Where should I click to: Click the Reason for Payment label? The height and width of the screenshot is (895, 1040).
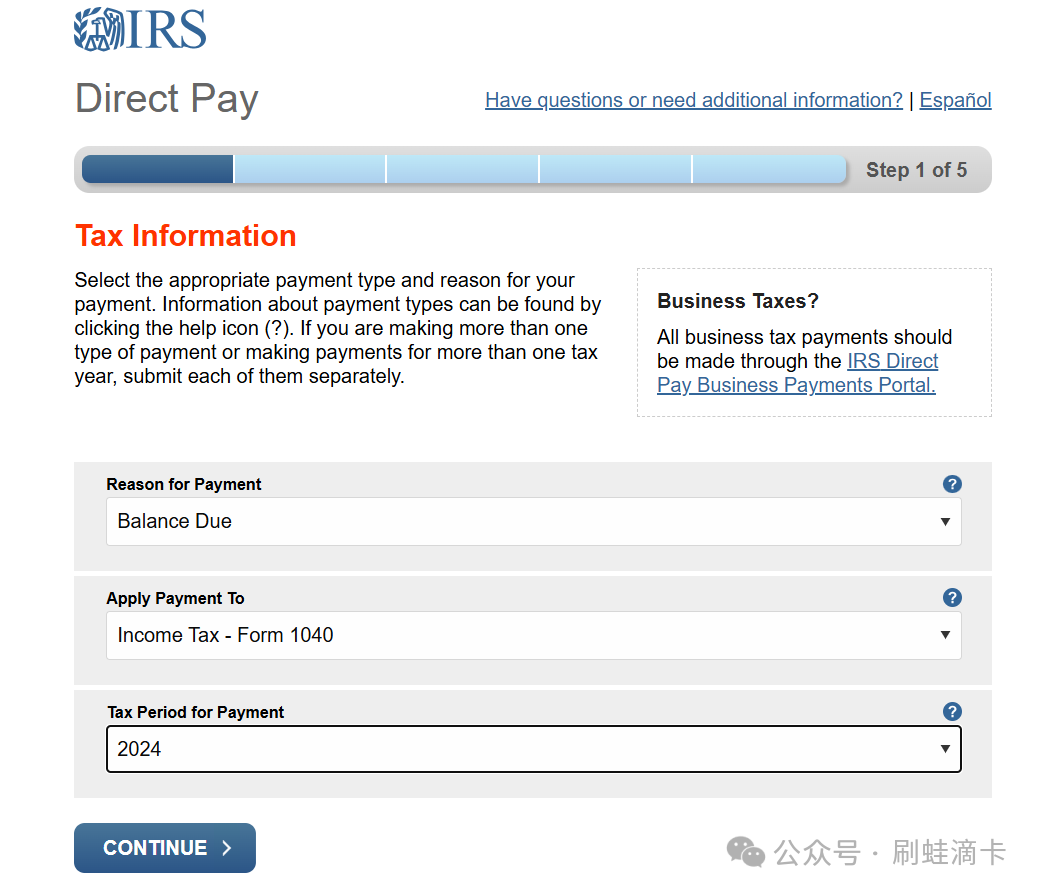(x=184, y=484)
